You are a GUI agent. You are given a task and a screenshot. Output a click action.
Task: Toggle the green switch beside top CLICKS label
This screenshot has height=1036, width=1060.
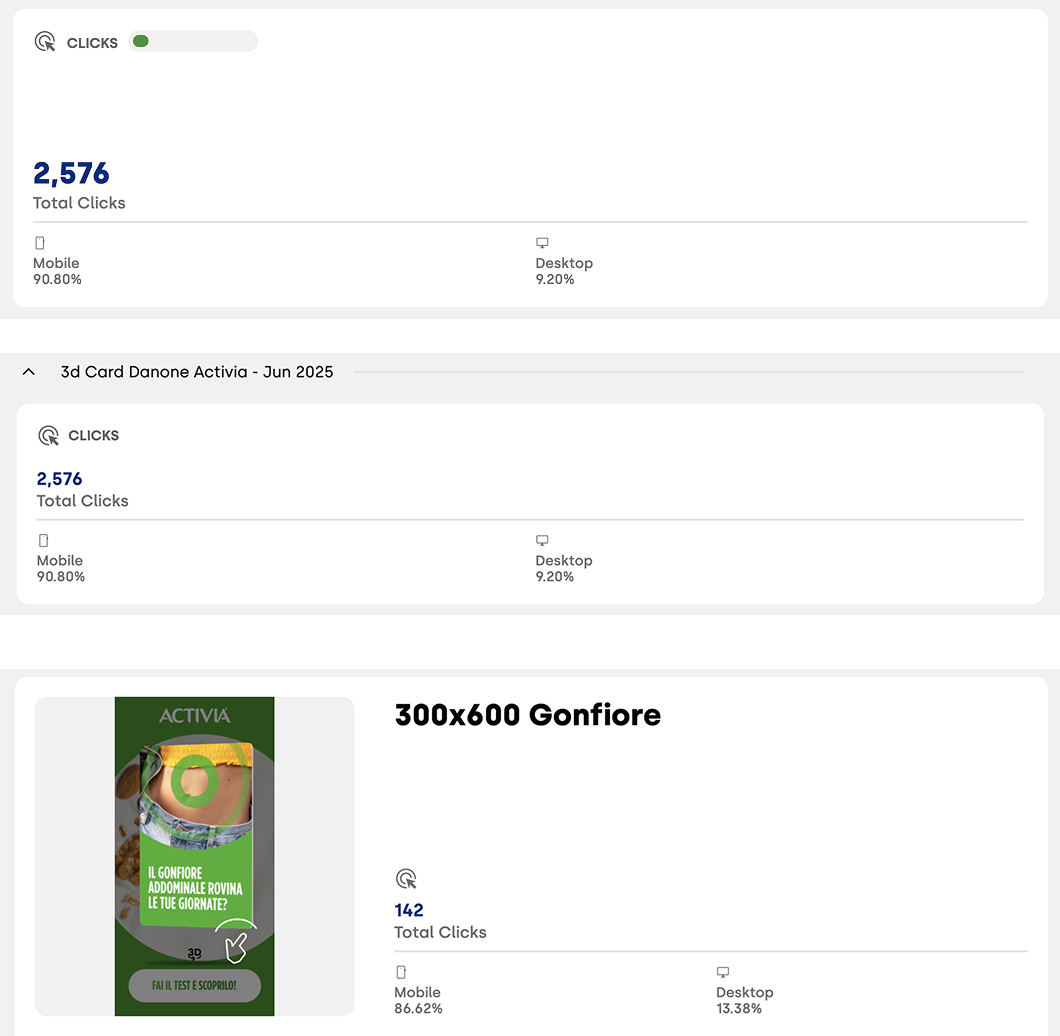coord(193,41)
